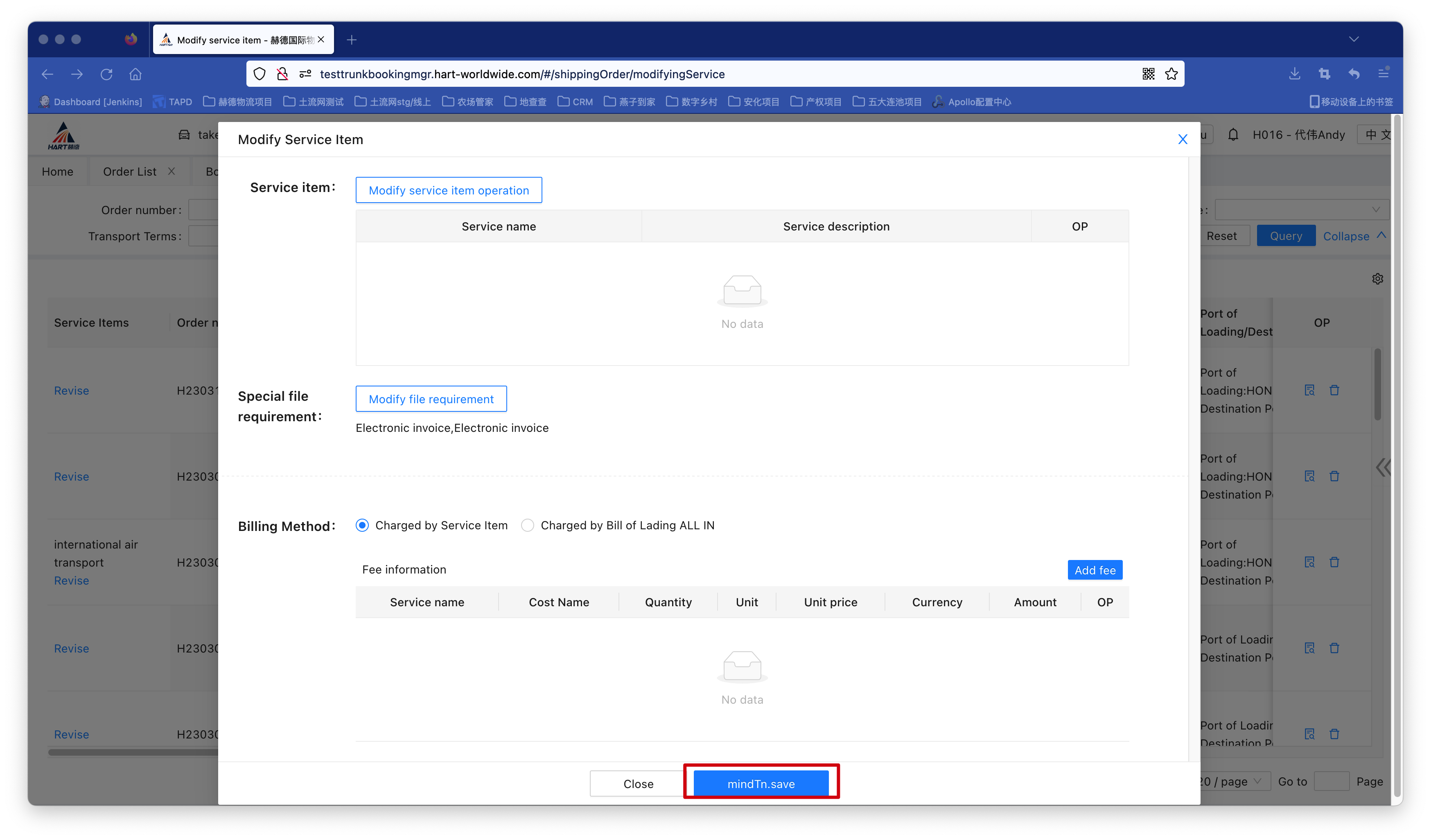The width and height of the screenshot is (1431, 840).
Task: Bookmark page with the star icon
Action: click(1171, 74)
